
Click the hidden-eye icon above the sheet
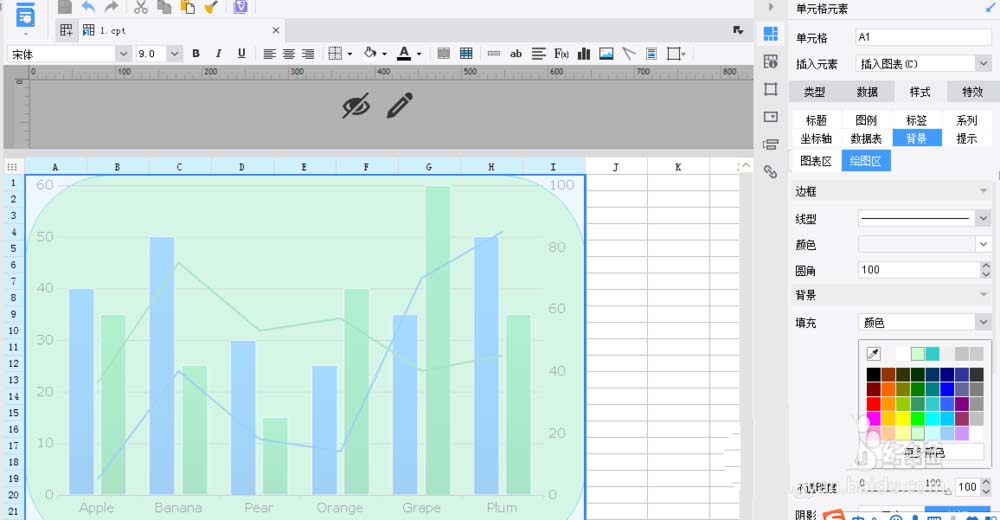tap(356, 106)
